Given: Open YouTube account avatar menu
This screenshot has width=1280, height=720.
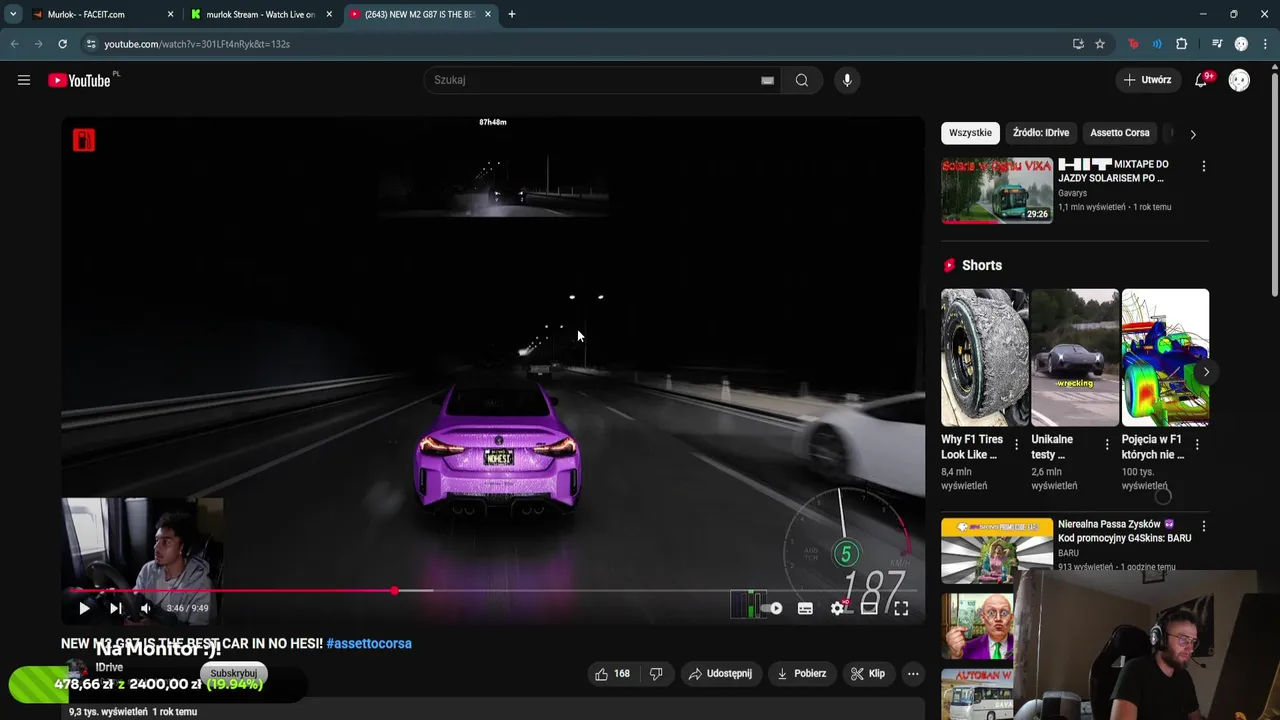Looking at the screenshot, I should (1239, 80).
